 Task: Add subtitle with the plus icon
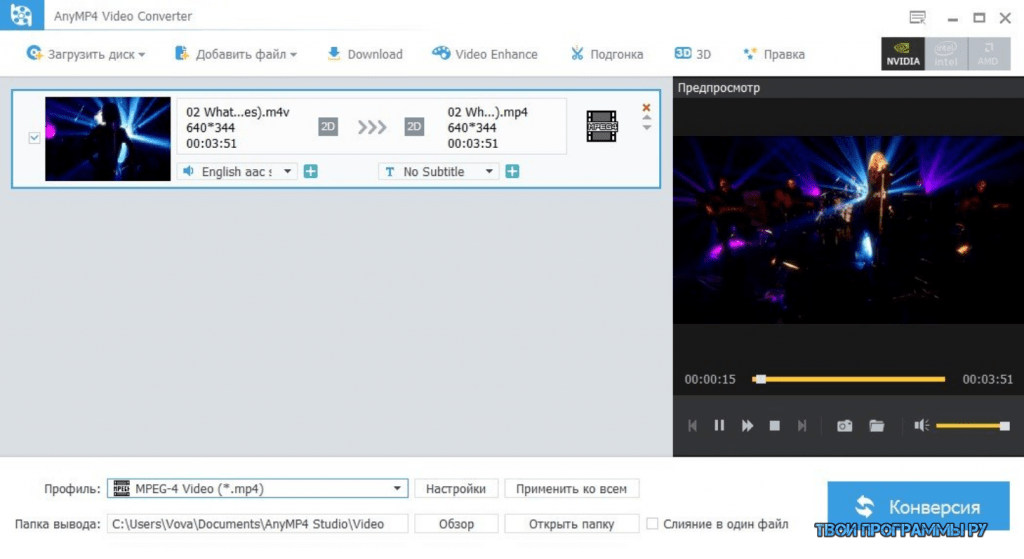click(512, 172)
